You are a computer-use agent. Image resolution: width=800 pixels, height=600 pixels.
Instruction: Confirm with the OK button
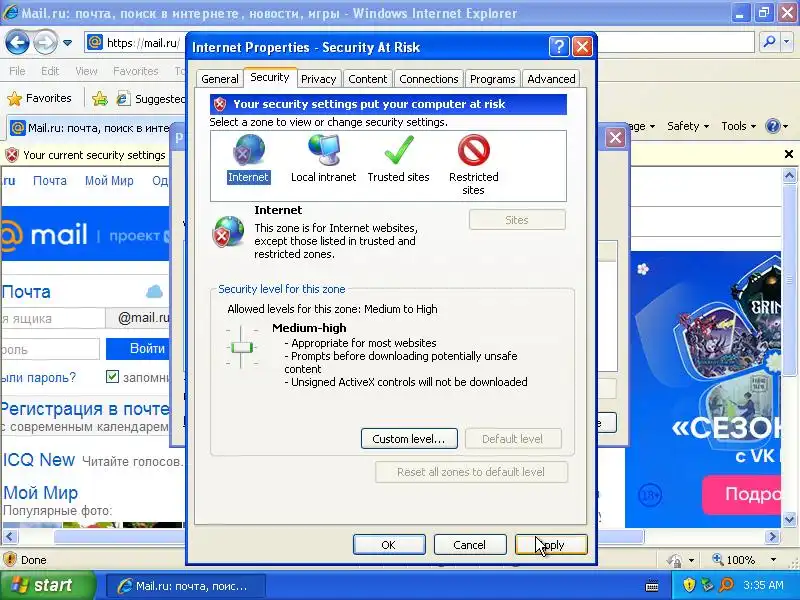pyautogui.click(x=389, y=545)
